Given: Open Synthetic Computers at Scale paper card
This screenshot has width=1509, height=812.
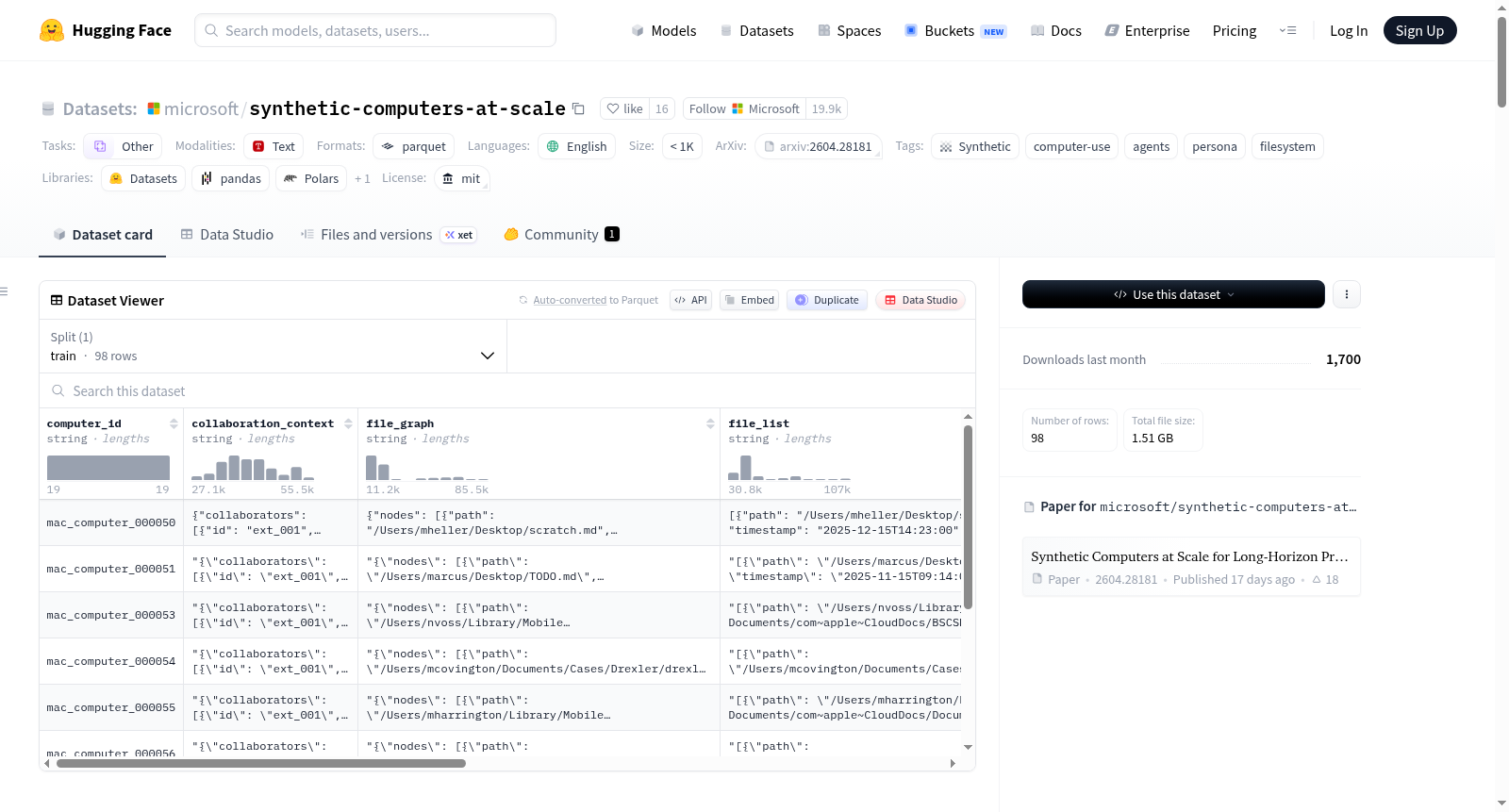Looking at the screenshot, I should point(1191,567).
